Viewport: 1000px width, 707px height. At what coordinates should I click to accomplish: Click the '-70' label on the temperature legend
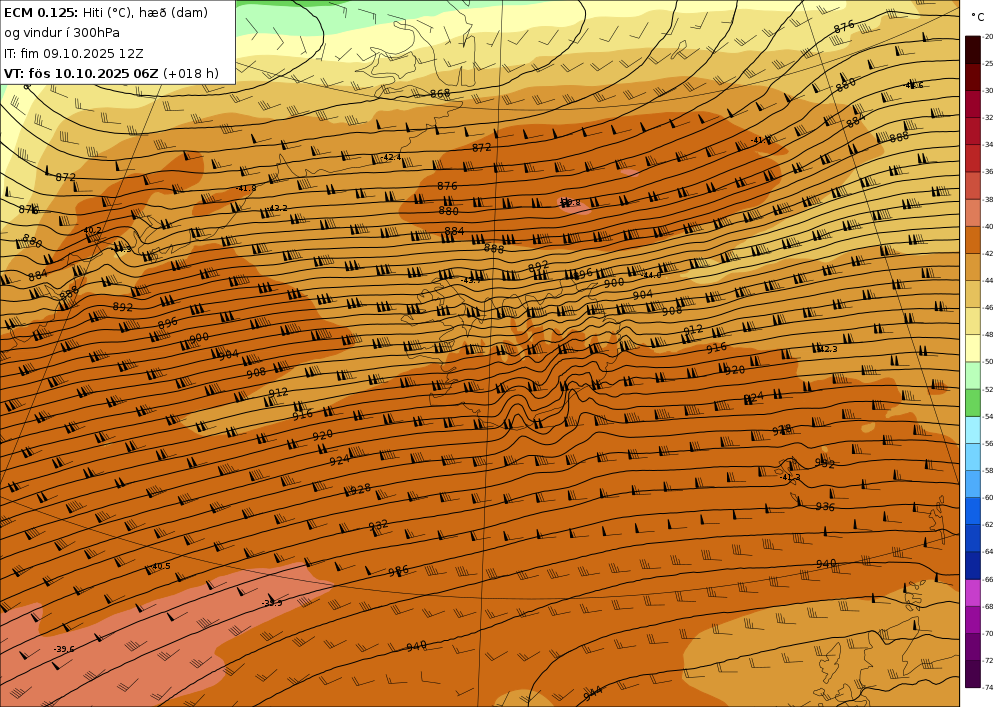(x=989, y=634)
